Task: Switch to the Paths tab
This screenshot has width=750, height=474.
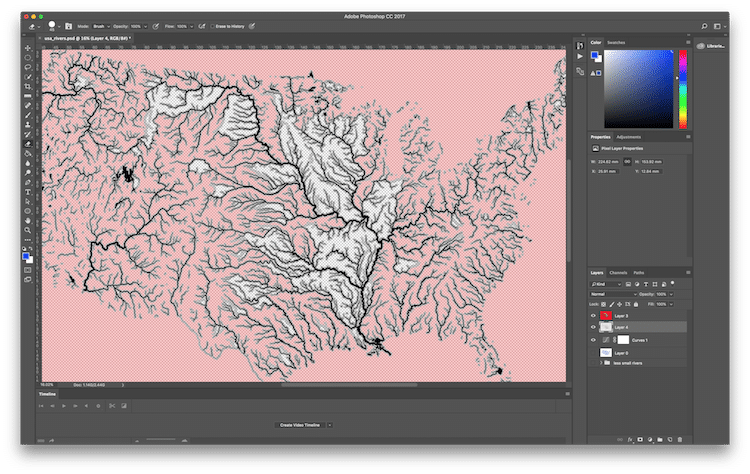Action: pyautogui.click(x=639, y=273)
